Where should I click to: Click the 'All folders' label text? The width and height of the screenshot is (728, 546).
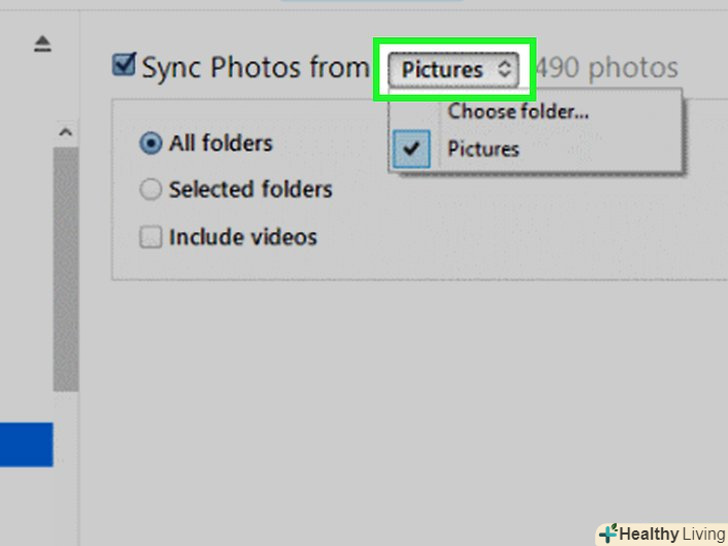point(220,143)
